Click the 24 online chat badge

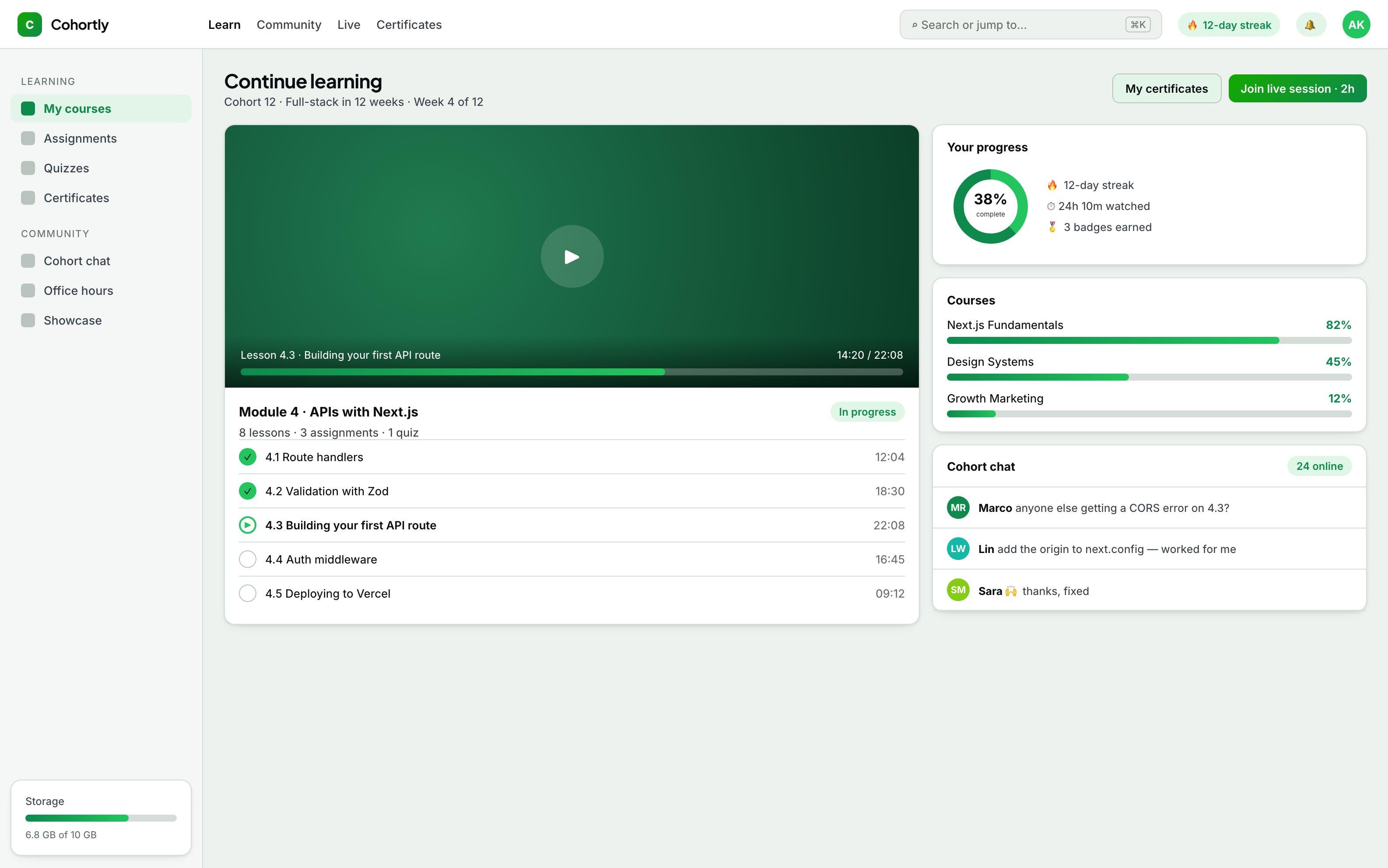1319,466
